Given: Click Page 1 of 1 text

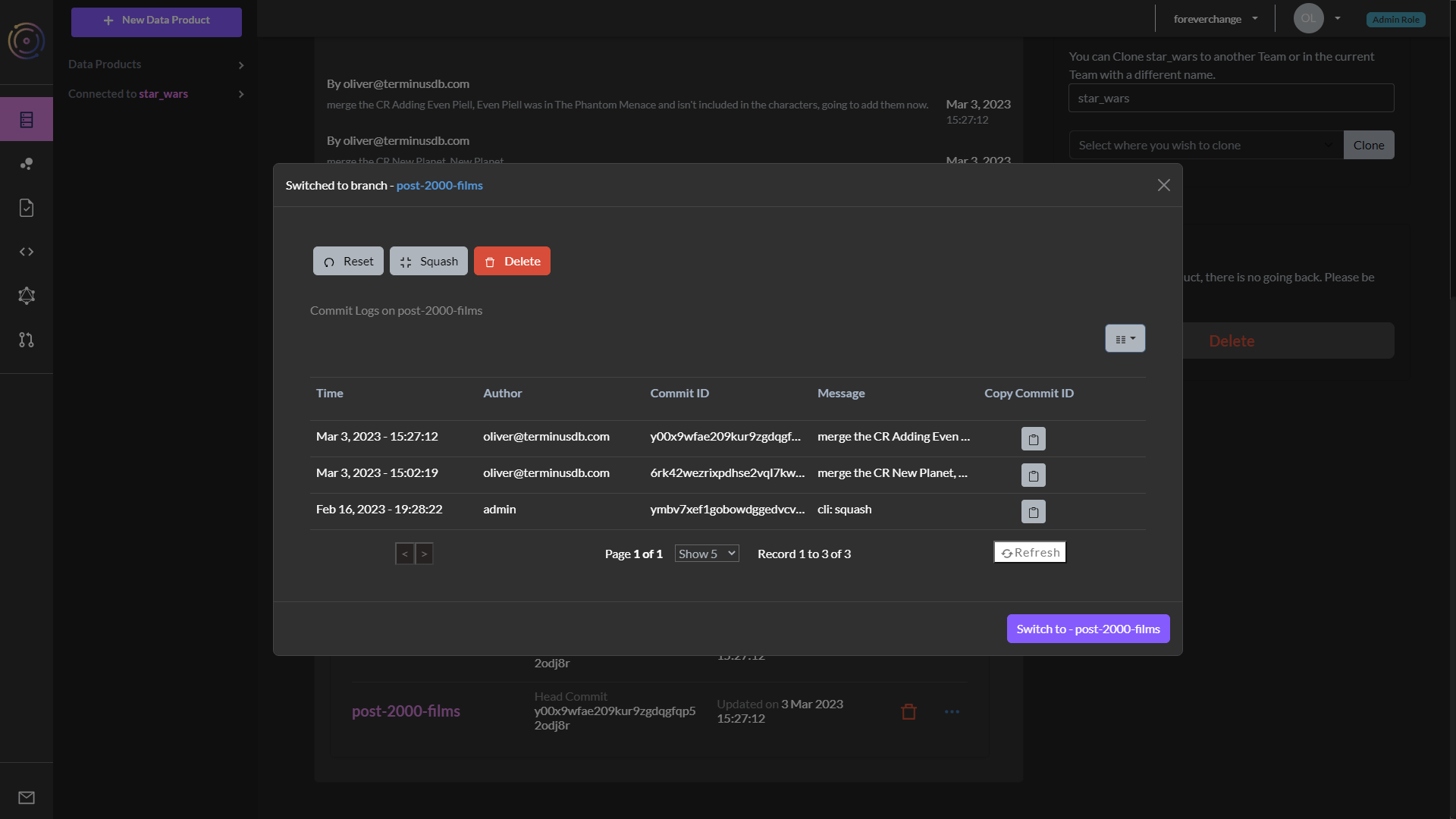Looking at the screenshot, I should point(633,554).
